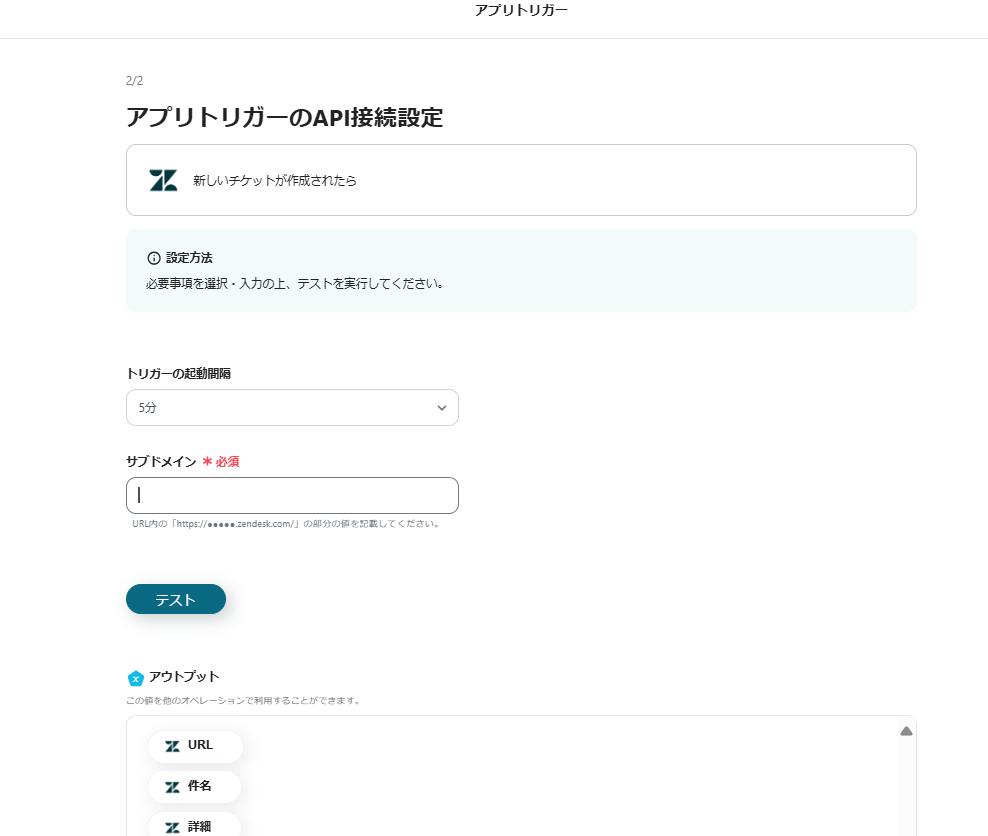Click the output list scroll-up arrow
Image resolution: width=988 pixels, height=836 pixels.
tap(906, 731)
